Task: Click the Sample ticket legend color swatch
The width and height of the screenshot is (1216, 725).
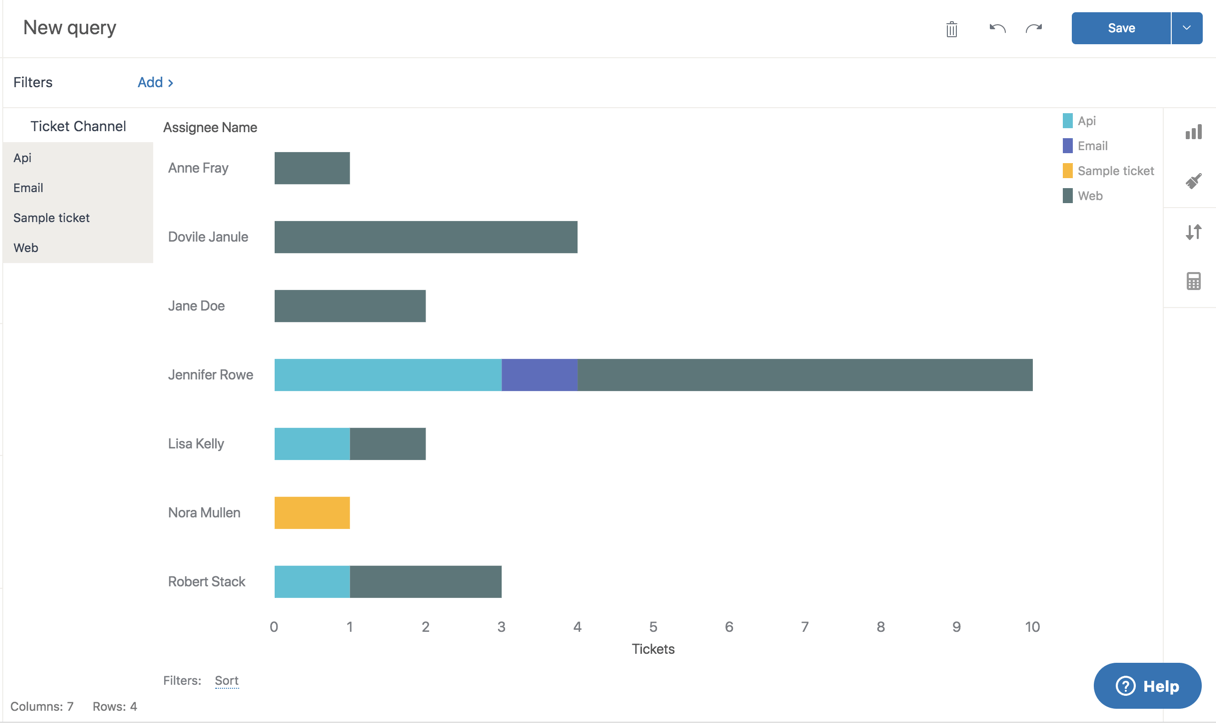Action: tap(1066, 170)
